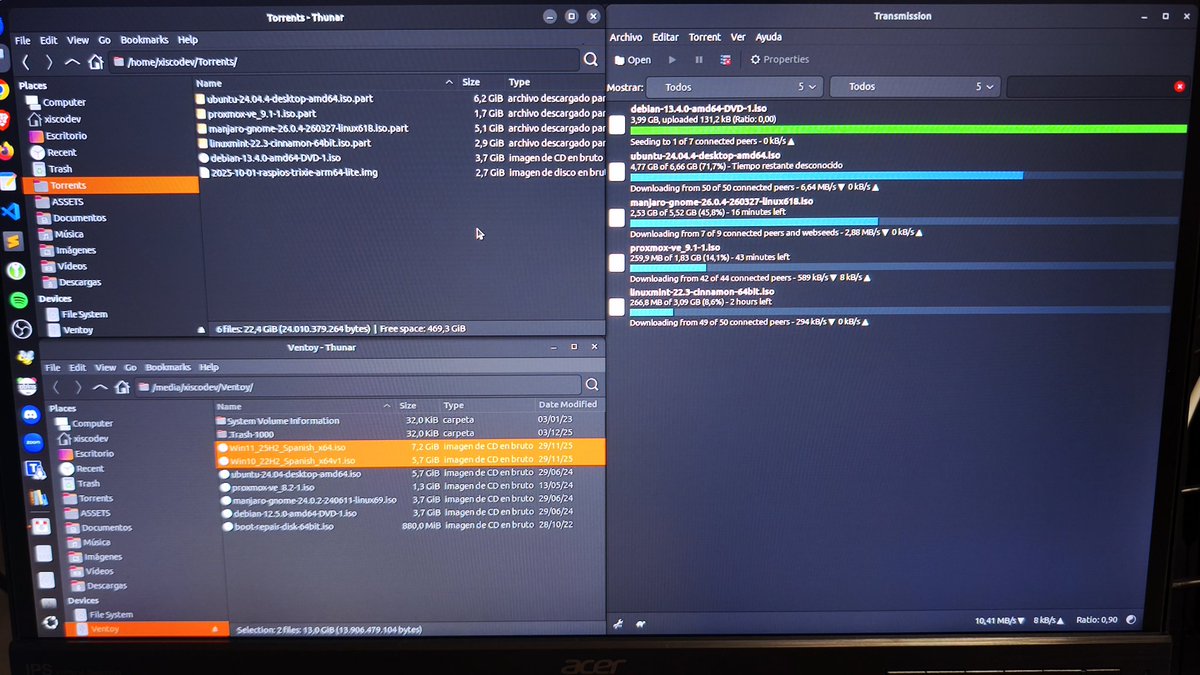The height and width of the screenshot is (675, 1200).
Task: Click the ubuntu-24.04.4 download progress bar
Action: [x=906, y=175]
